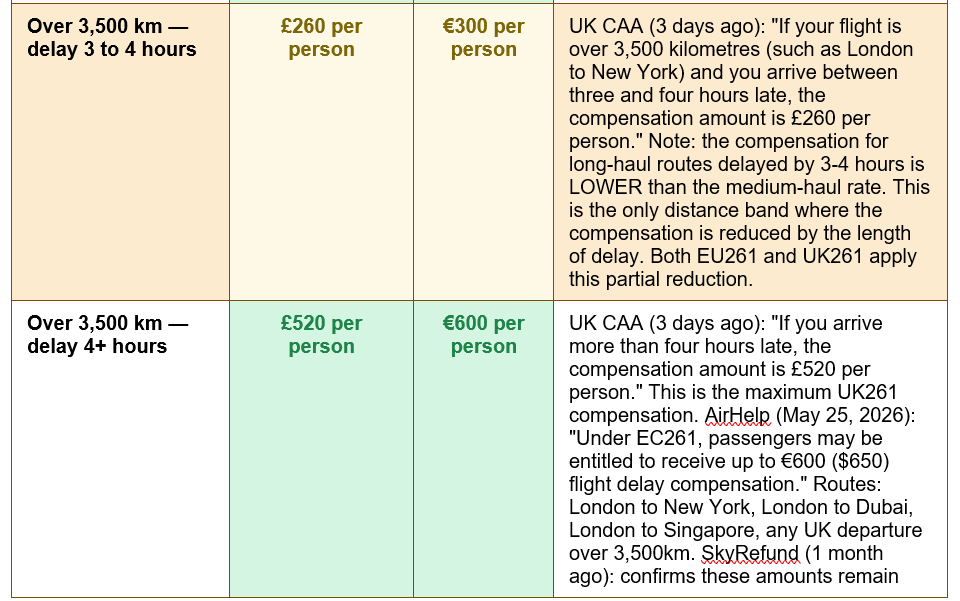Click the underlined word SkyRefund
Screen dimensions: 960x601
coord(750,553)
